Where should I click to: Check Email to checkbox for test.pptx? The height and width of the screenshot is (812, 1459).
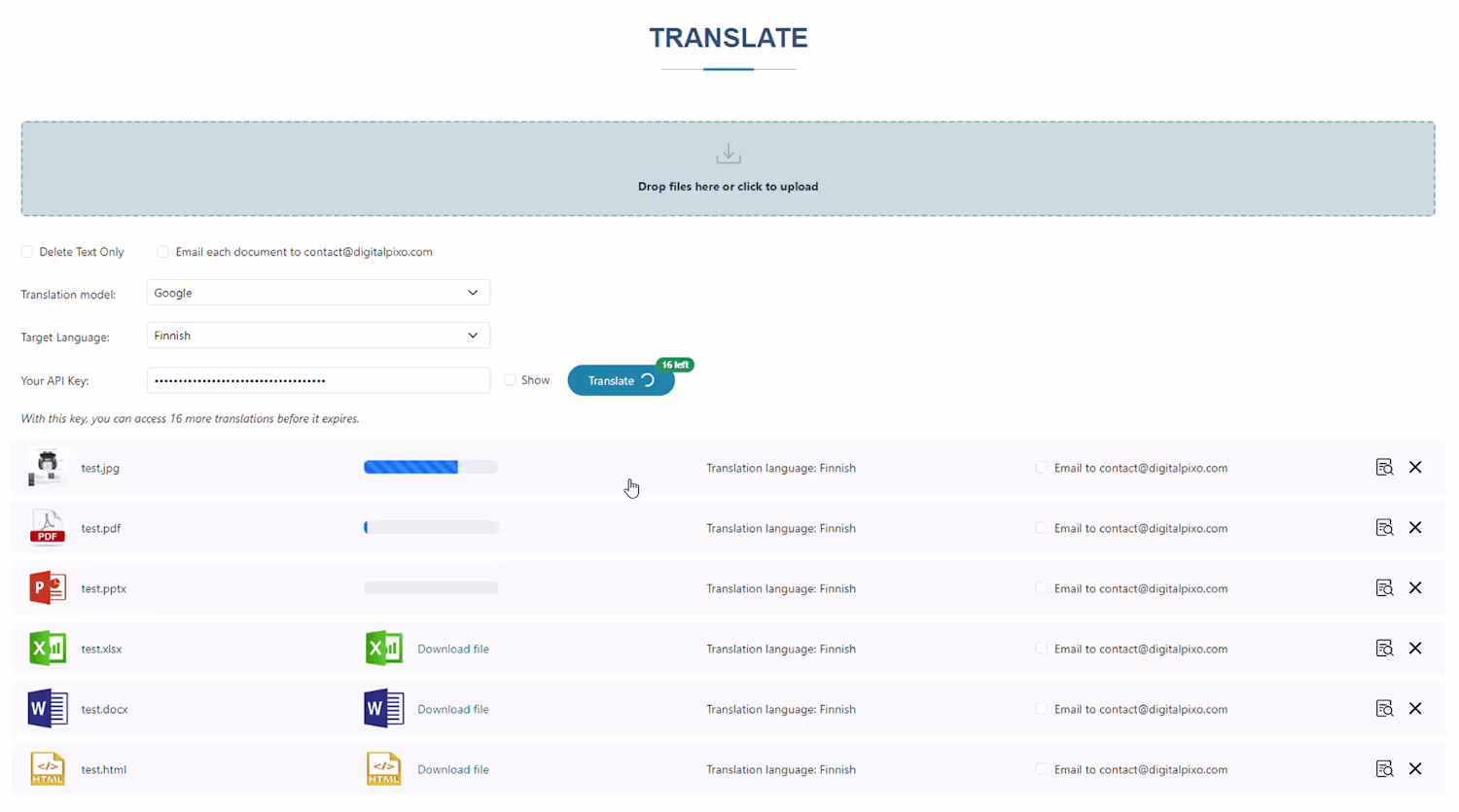pyautogui.click(x=1041, y=588)
